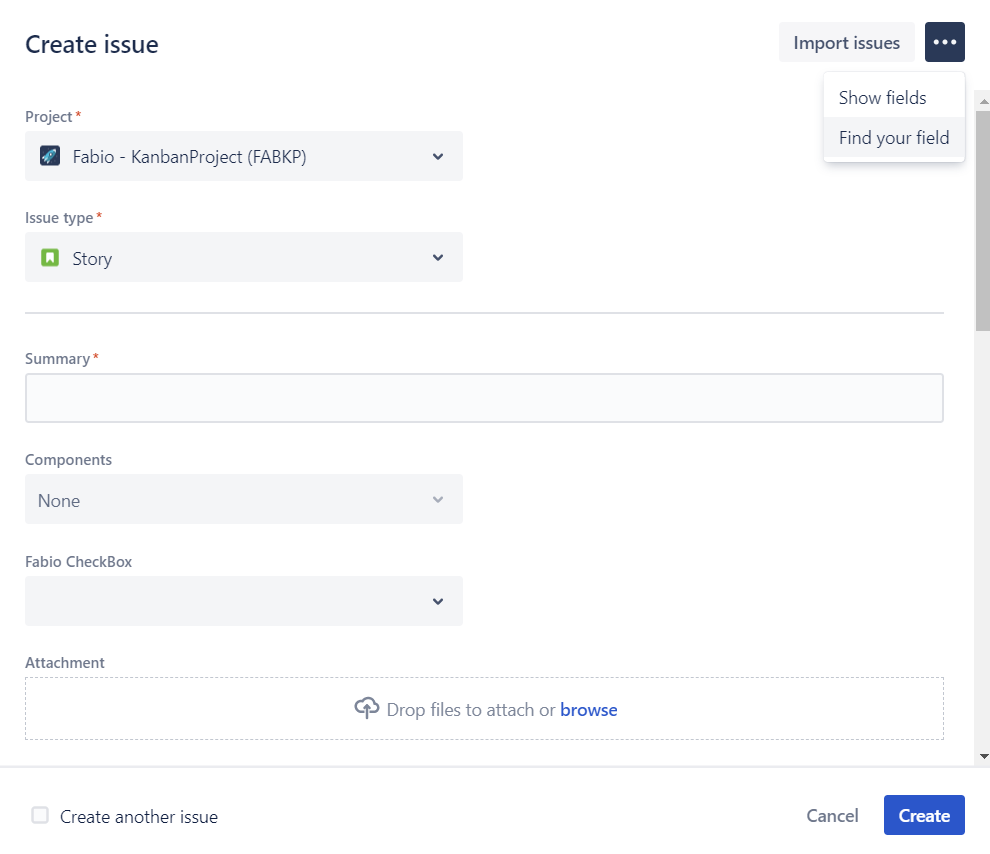Click the vertical scrollbar thumb
The image size is (990, 854).
click(x=983, y=220)
